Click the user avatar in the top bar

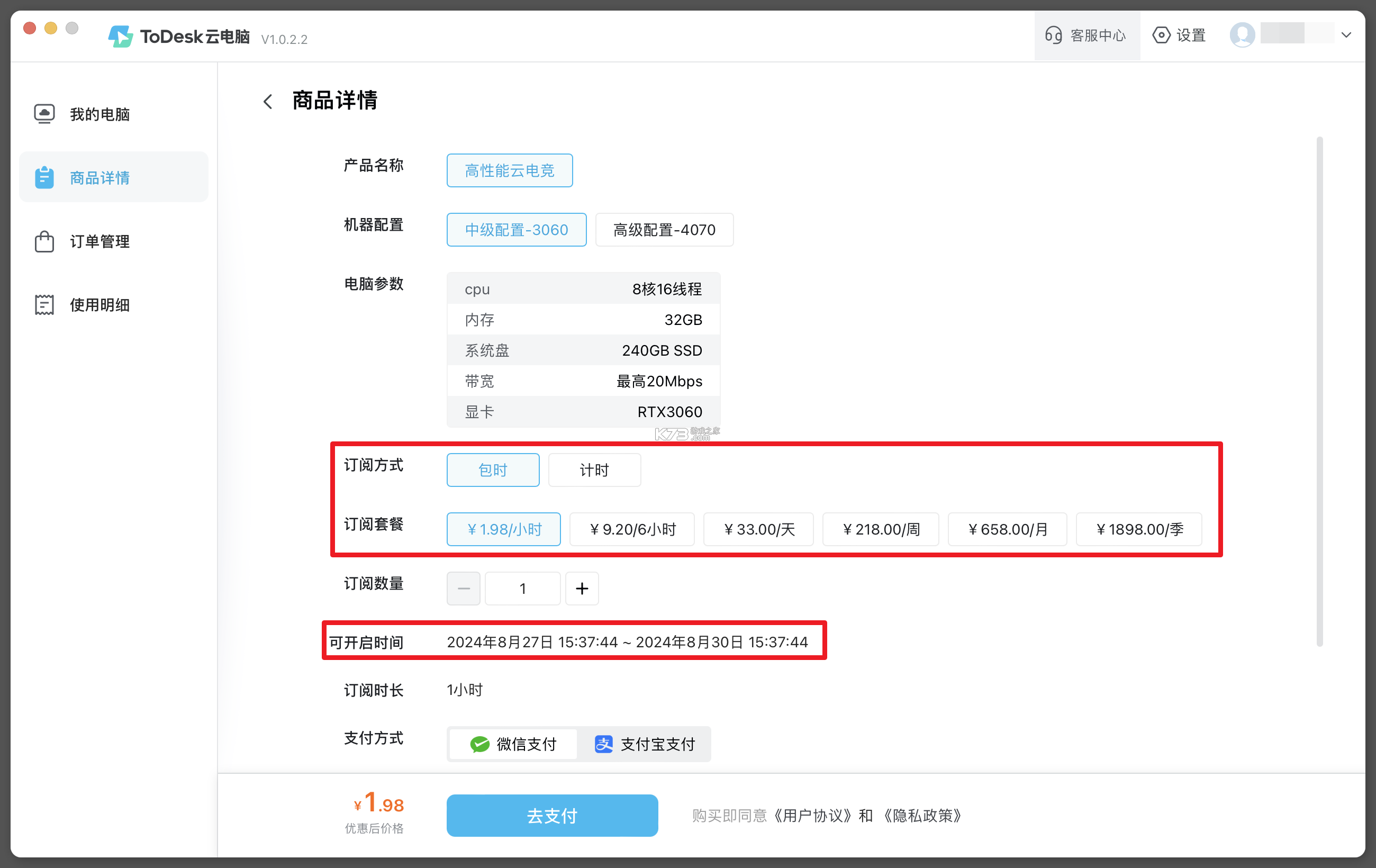pyautogui.click(x=1242, y=34)
